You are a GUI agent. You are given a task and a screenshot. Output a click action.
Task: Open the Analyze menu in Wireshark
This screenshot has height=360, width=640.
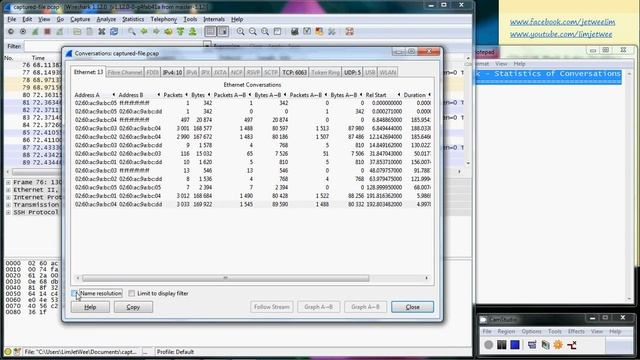coord(106,19)
